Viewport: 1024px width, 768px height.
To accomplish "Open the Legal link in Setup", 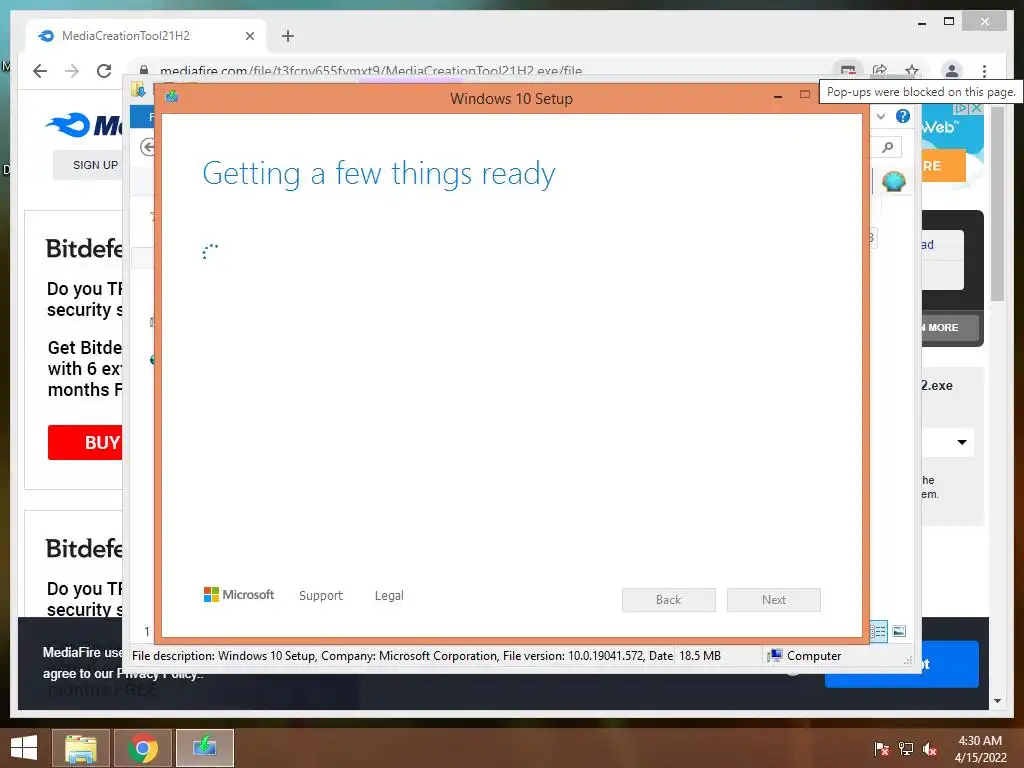I will [x=389, y=596].
